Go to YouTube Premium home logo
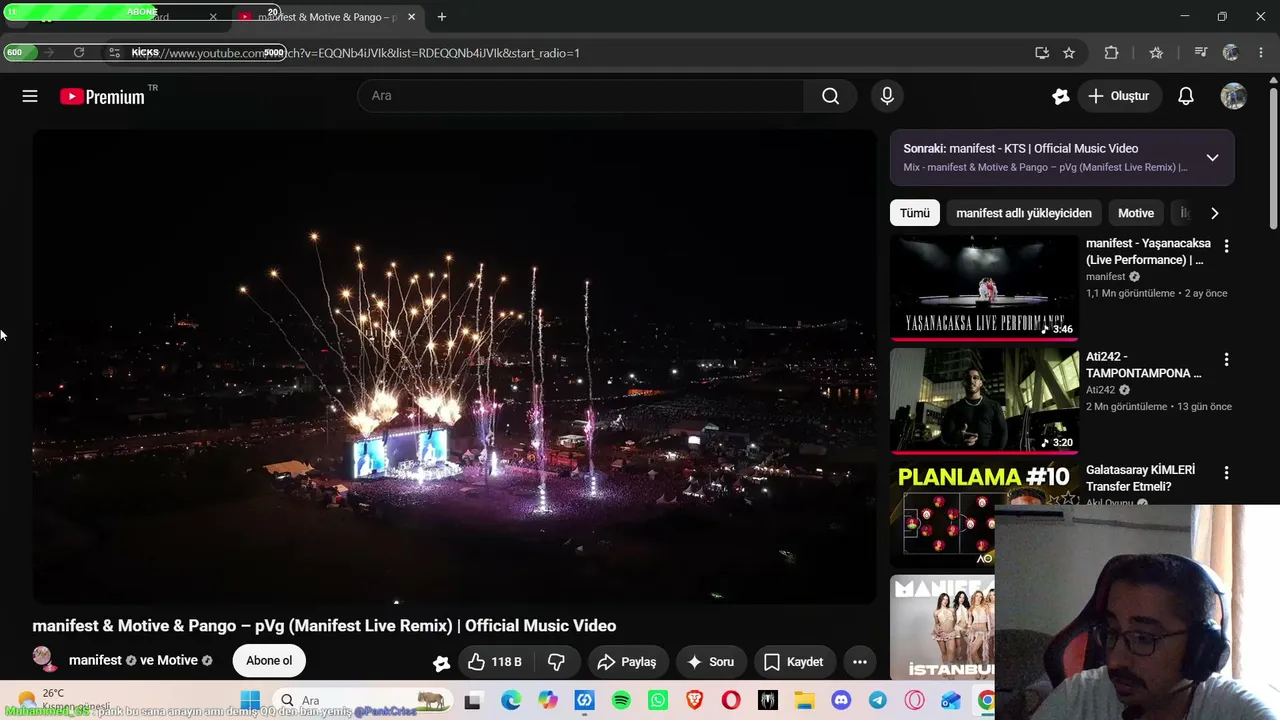This screenshot has width=1280, height=720. click(103, 96)
